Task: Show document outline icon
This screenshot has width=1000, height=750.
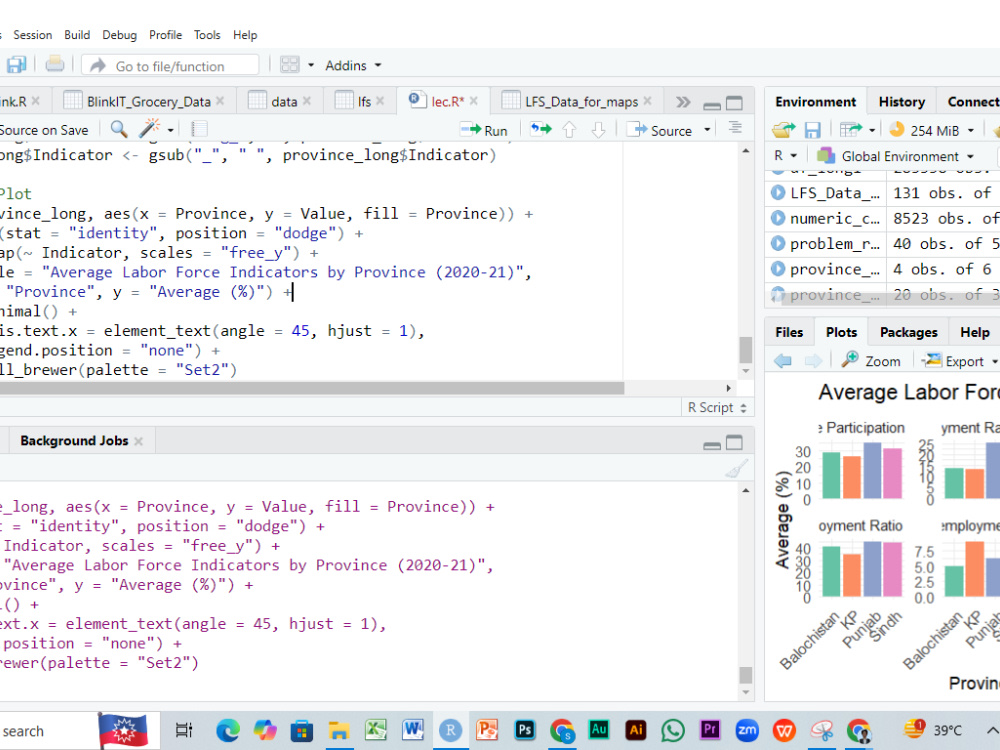Action: (735, 128)
